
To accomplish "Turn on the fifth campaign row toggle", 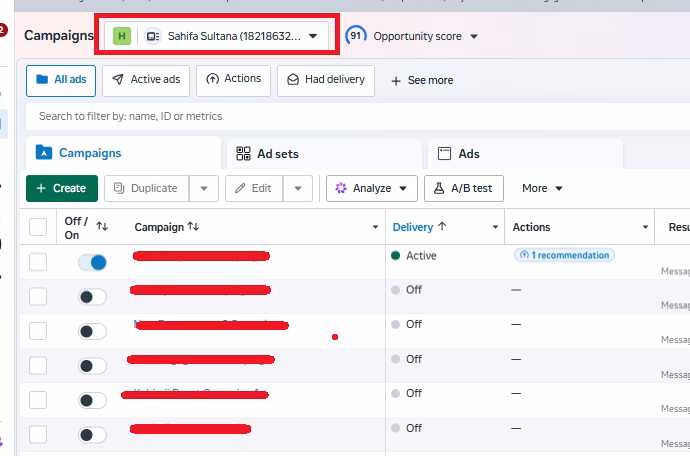I will 92,401.
